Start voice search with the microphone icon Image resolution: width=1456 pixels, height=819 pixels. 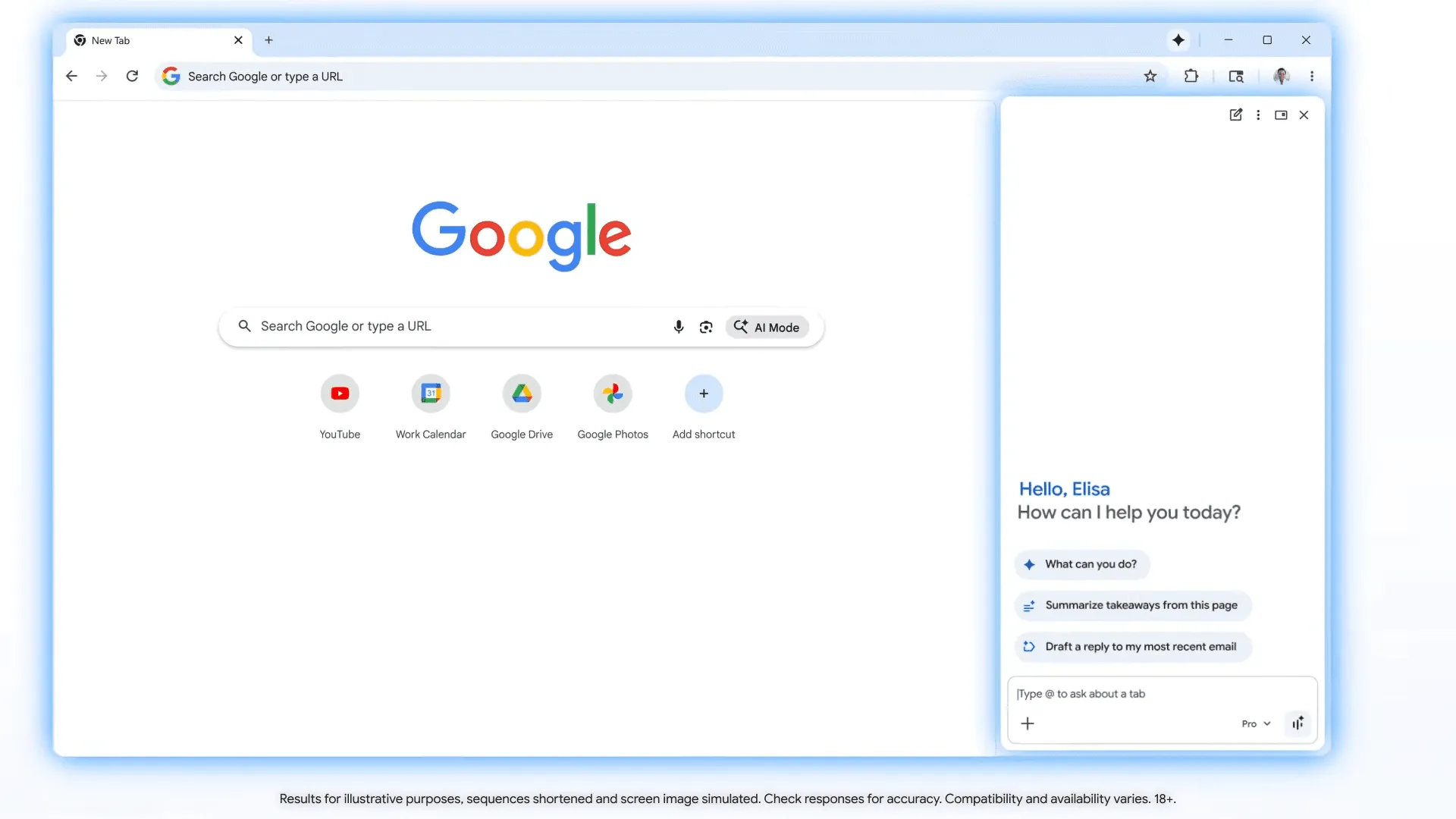(679, 326)
